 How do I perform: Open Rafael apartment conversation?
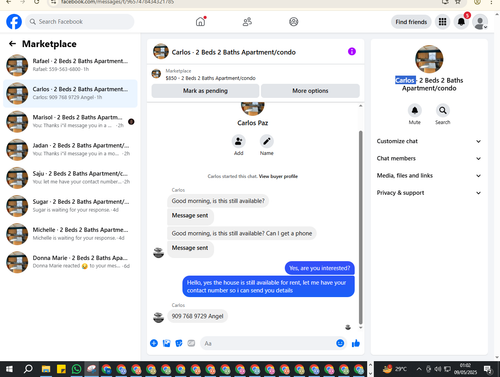[x=70, y=65]
